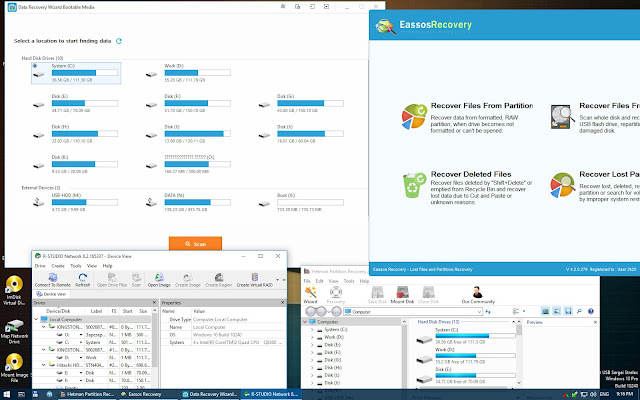The image size is (640, 400).
Task: Collapse the first KINGSTON drive node
Action: pos(44,327)
